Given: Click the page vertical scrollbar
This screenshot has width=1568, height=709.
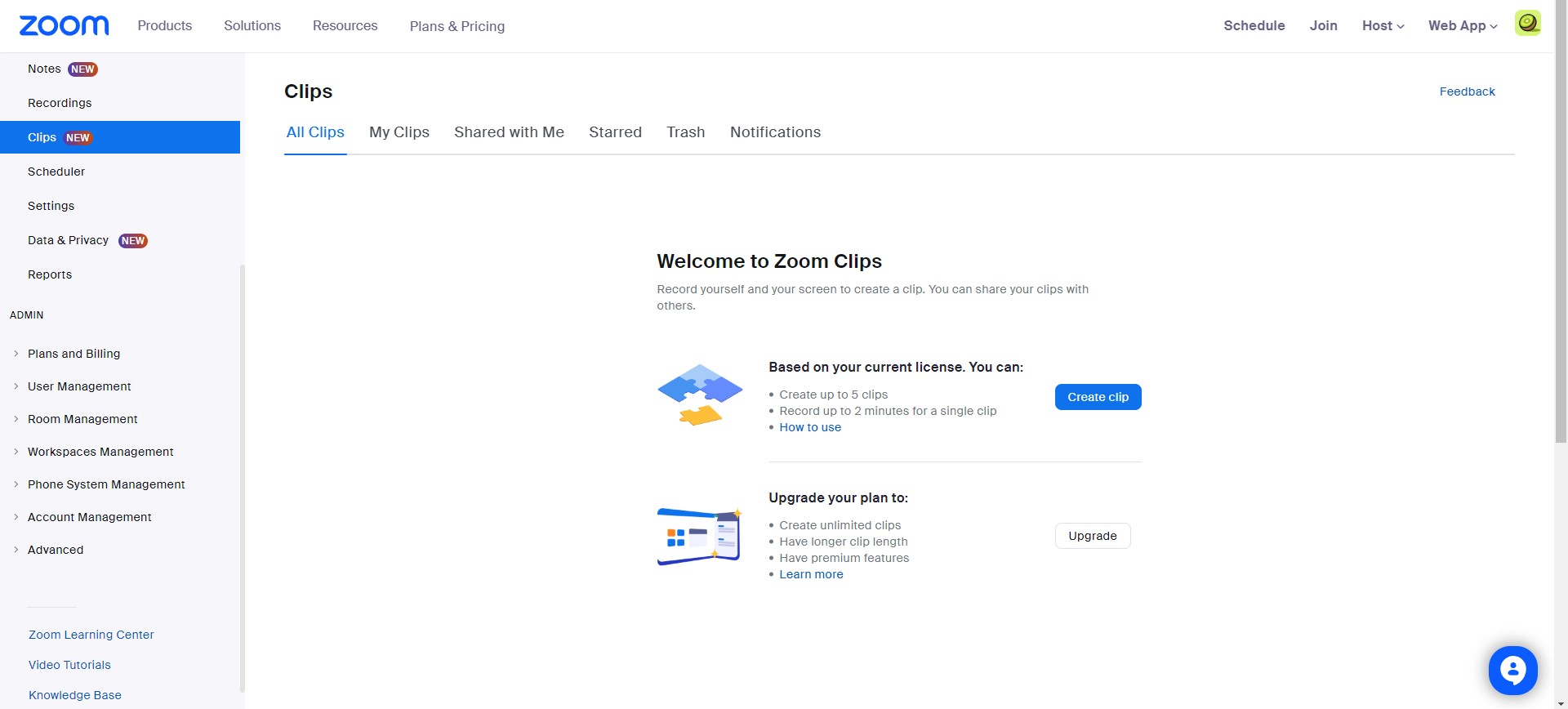Looking at the screenshot, I should pyautogui.click(x=1561, y=245).
